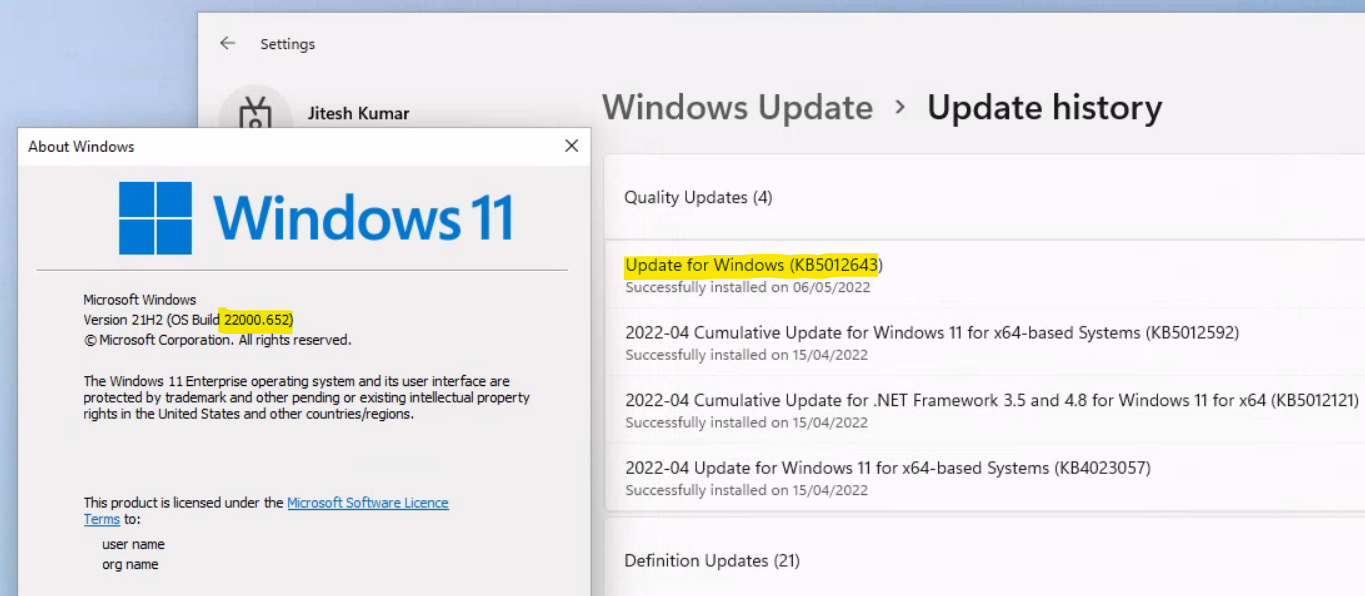Select the Quality Updates section header

(697, 197)
